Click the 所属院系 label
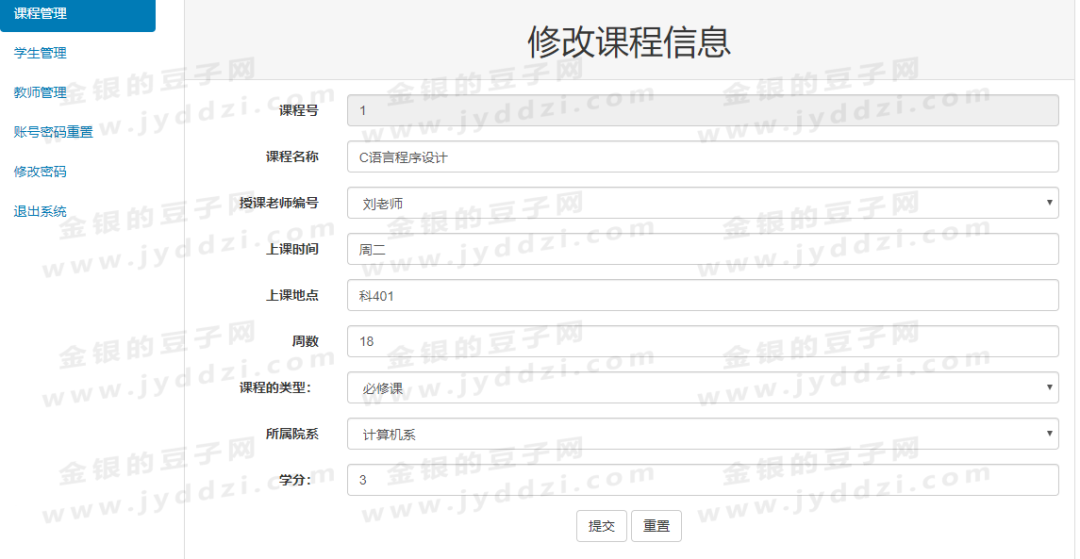Viewport: 1080px width, 559px height. pos(292,434)
